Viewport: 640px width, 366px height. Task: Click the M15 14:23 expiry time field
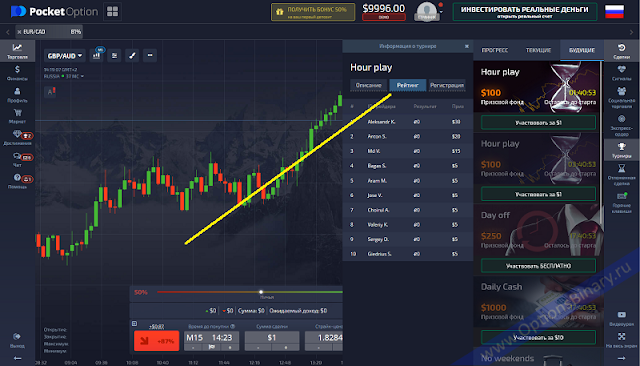(x=211, y=338)
